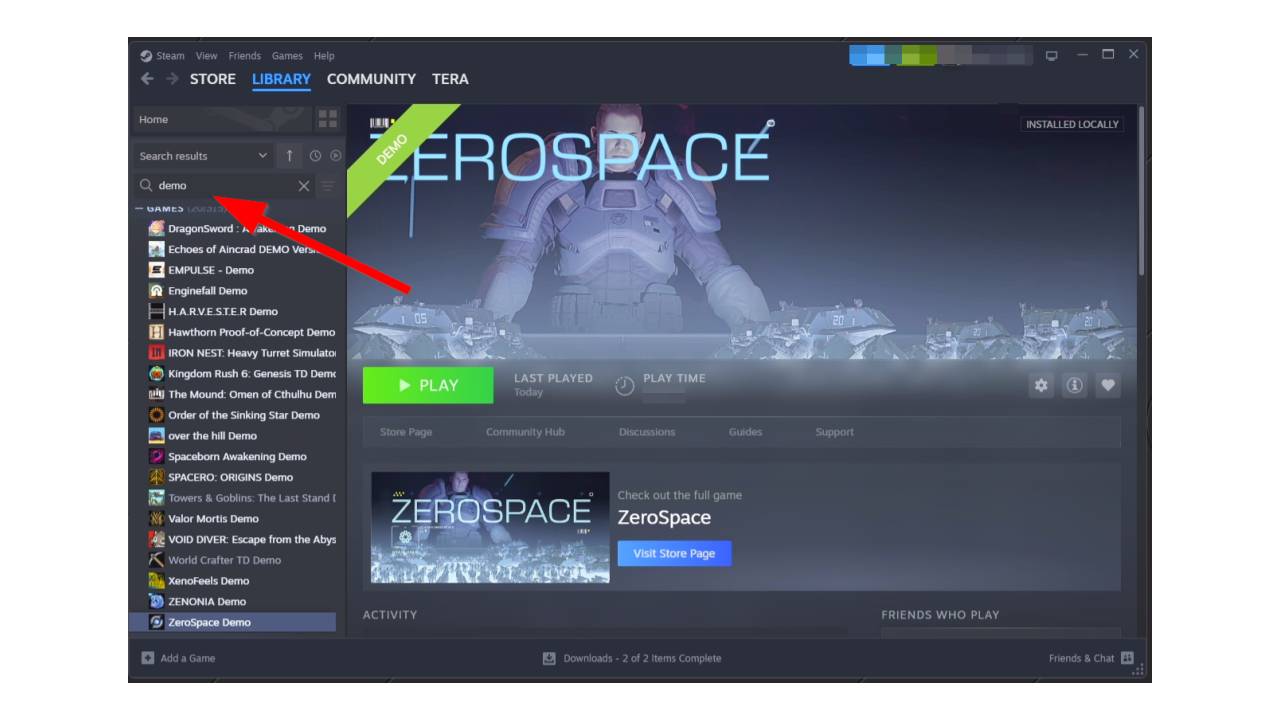Click the Hawthorn Proof-of-Concept Demo icon
This screenshot has height=720, width=1280.
[x=156, y=332]
